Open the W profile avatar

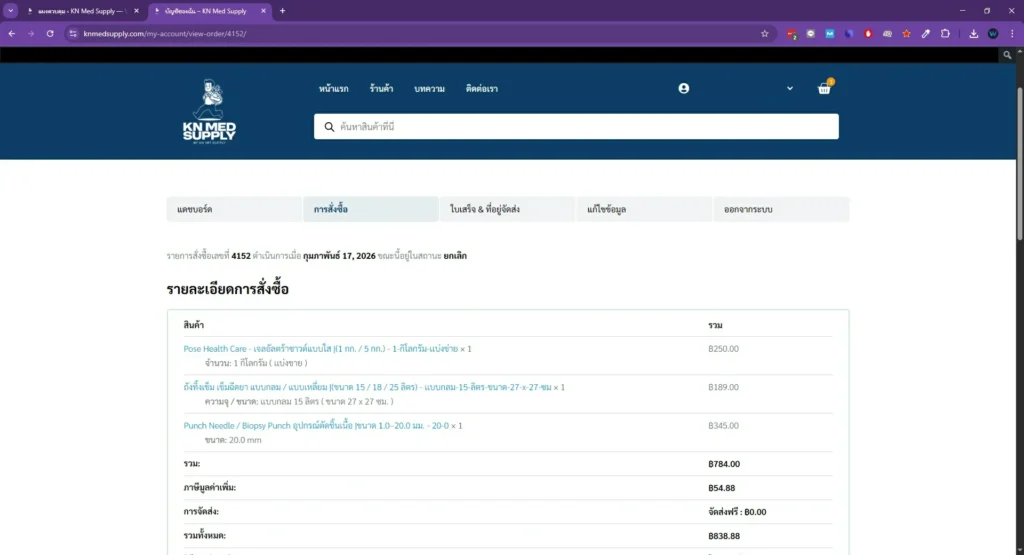point(993,33)
